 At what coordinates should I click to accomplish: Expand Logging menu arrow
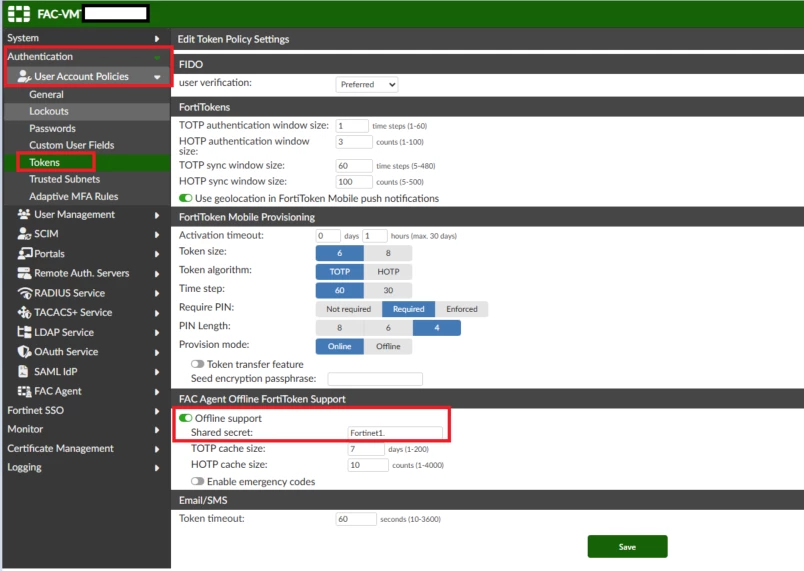(157, 468)
